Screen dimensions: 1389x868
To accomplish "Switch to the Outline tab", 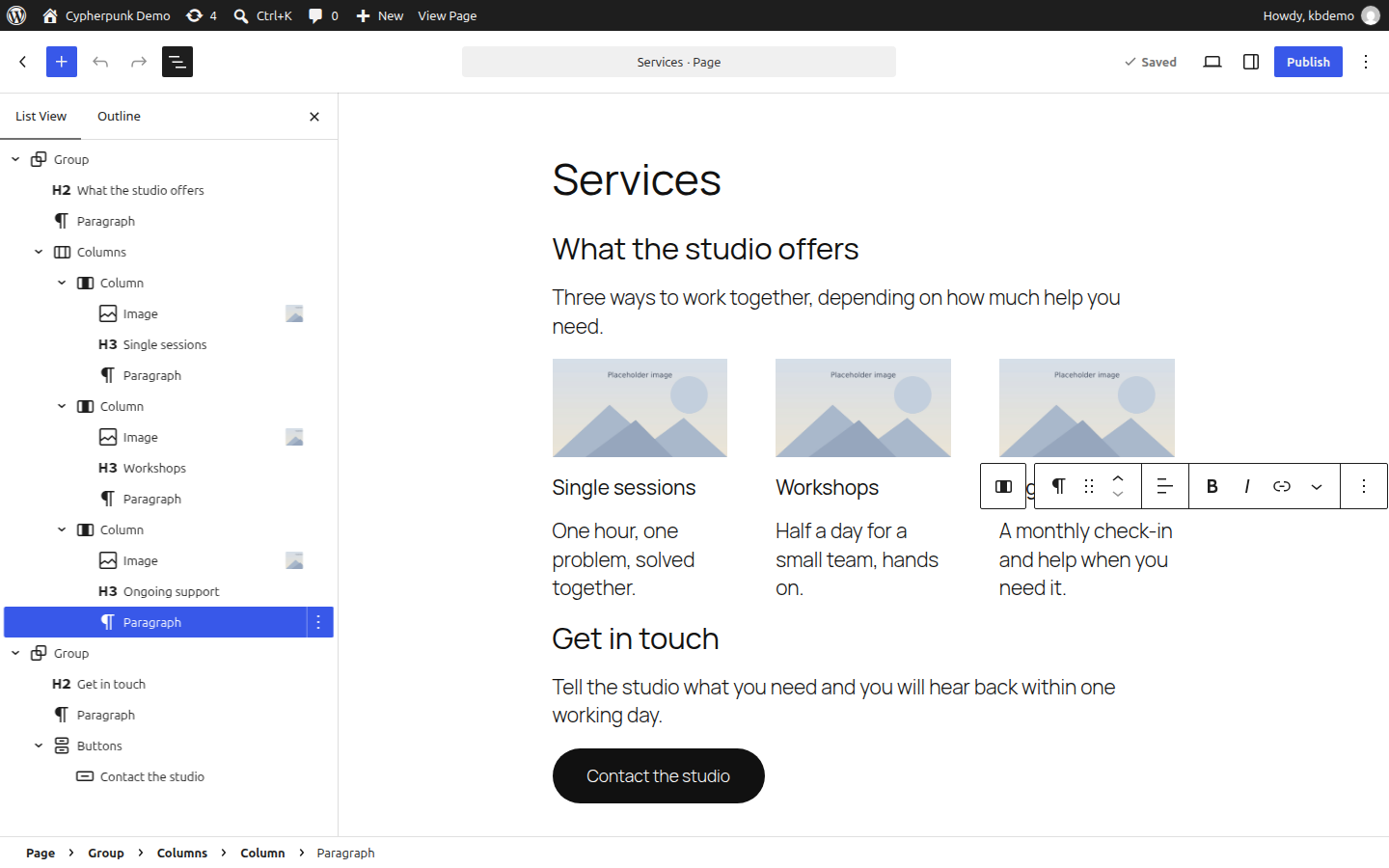I will tap(119, 116).
